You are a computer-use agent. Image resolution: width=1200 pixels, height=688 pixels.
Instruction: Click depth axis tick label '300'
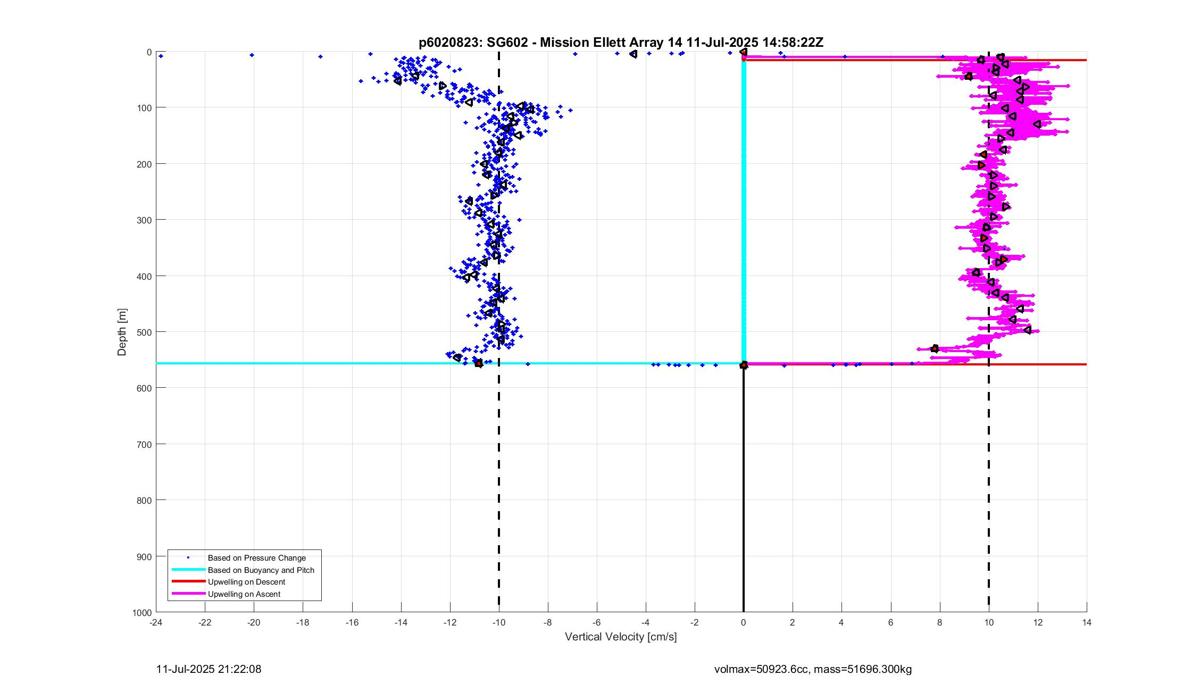coord(144,220)
